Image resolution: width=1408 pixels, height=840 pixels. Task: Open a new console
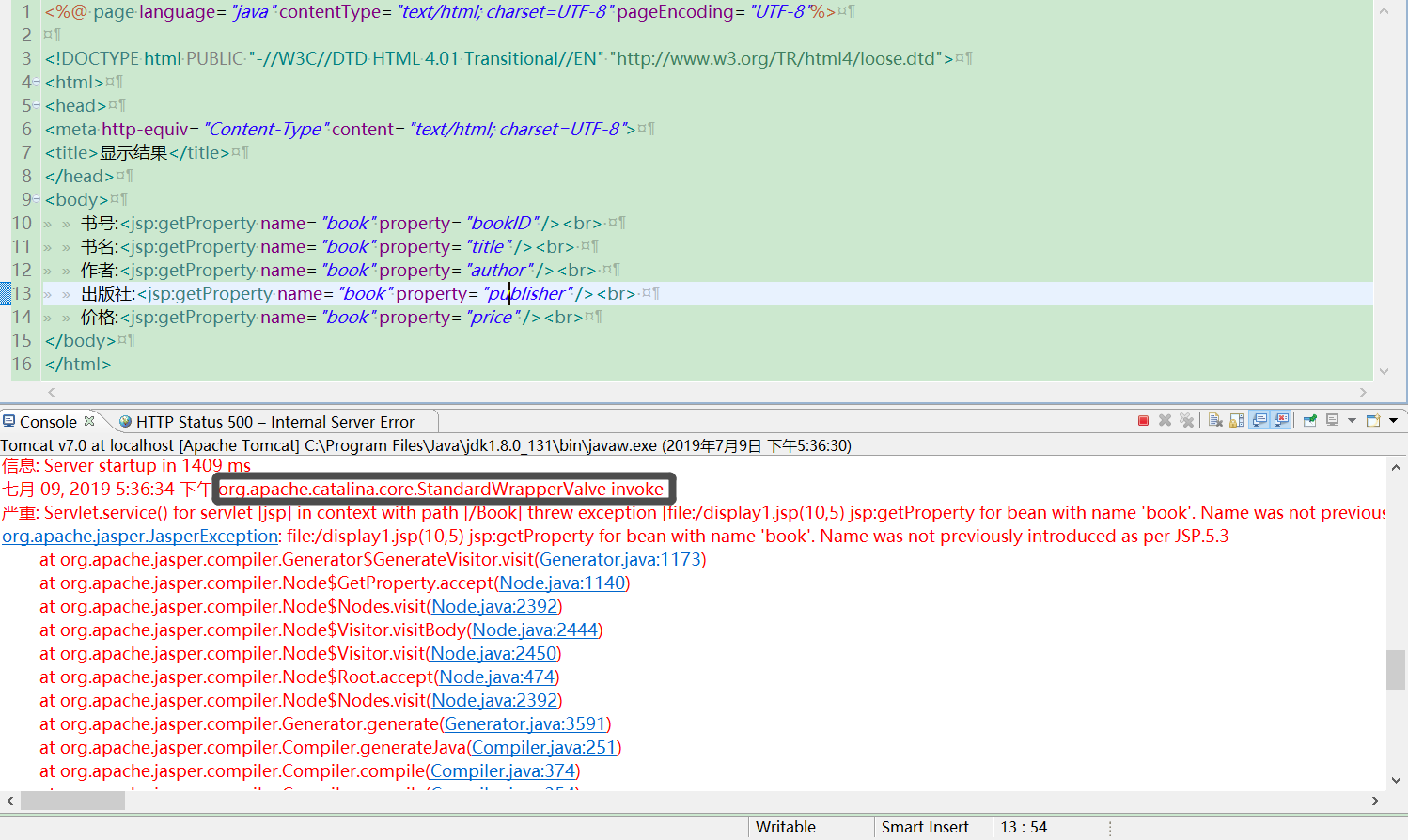pos(1372,420)
